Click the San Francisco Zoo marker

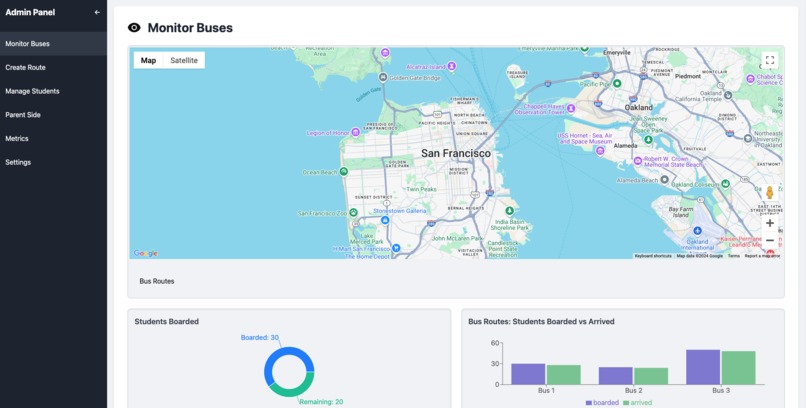(x=353, y=212)
